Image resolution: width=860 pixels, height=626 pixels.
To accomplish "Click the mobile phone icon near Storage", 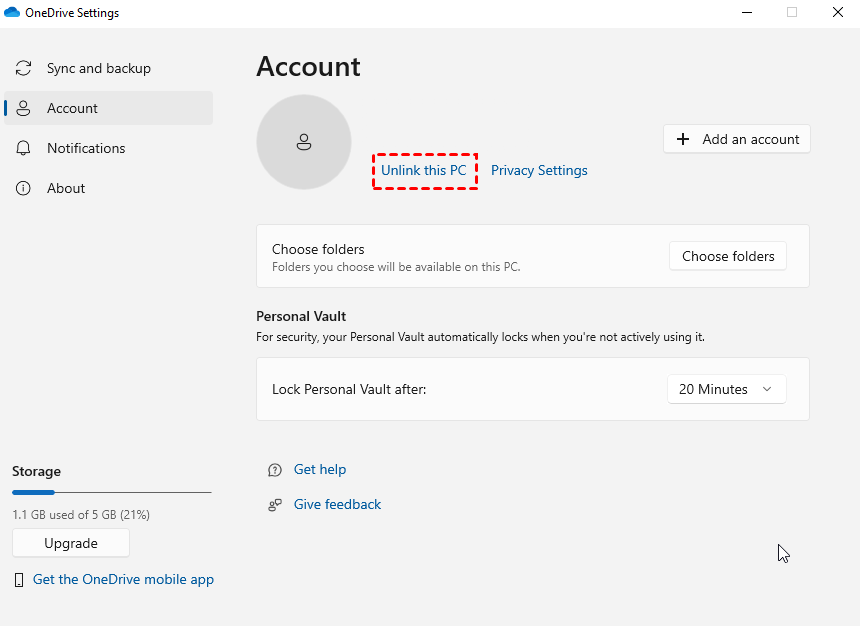I will (x=19, y=580).
